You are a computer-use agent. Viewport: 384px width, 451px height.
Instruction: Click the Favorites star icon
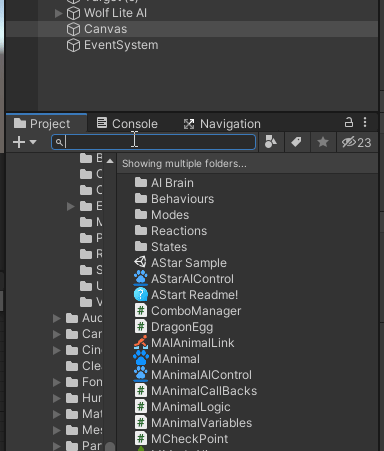coord(323,142)
